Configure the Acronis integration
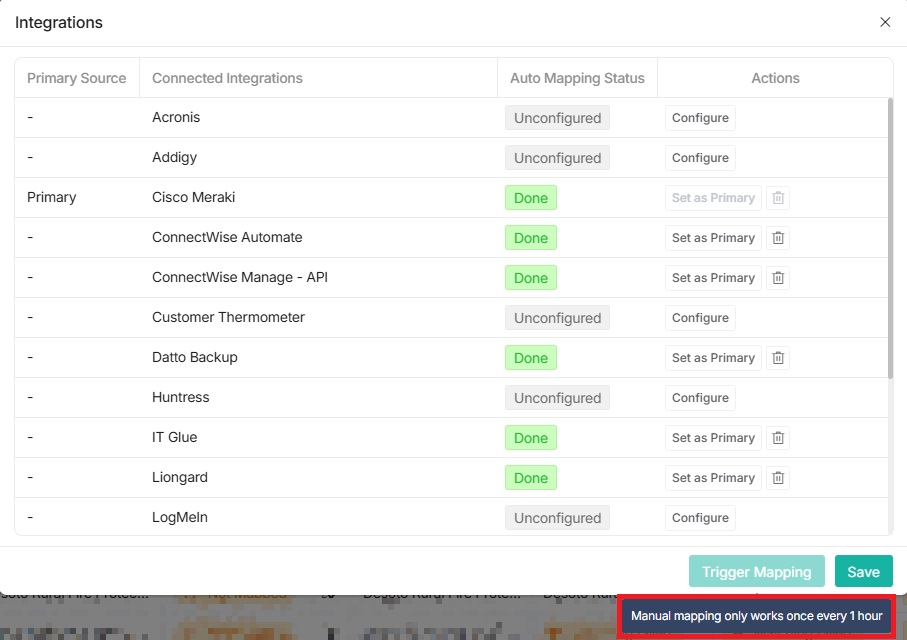The image size is (907, 640). pyautogui.click(x=699, y=118)
